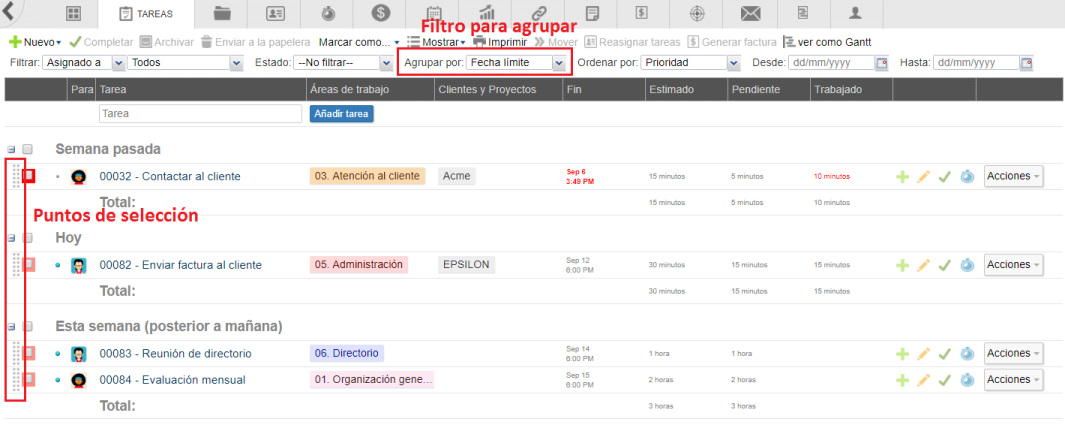Collapse the Hoy group
Screen dimensions: 1065x431
pyautogui.click(x=11, y=239)
